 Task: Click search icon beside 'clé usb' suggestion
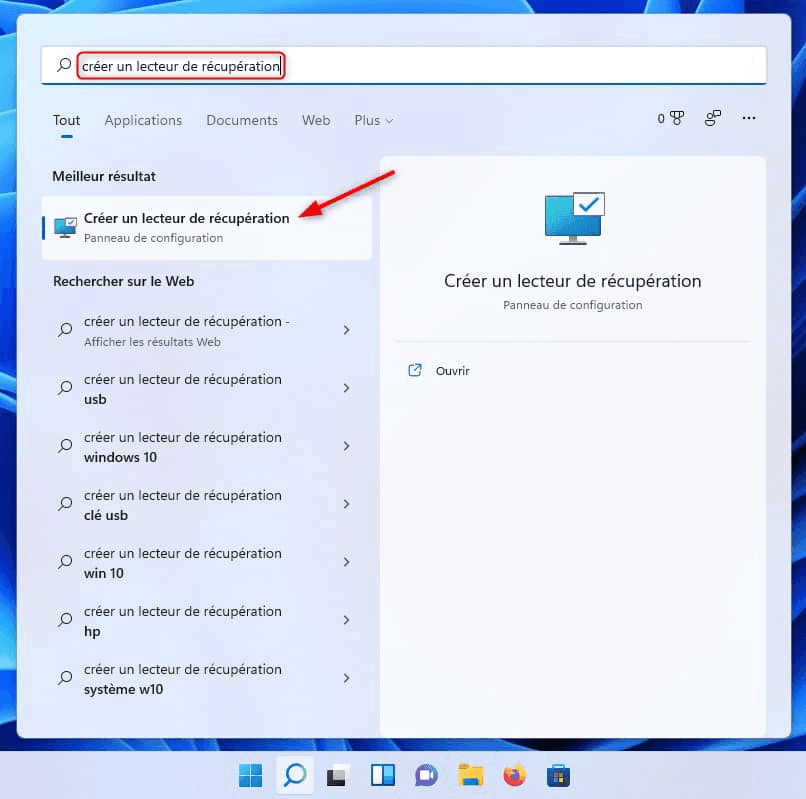point(65,504)
